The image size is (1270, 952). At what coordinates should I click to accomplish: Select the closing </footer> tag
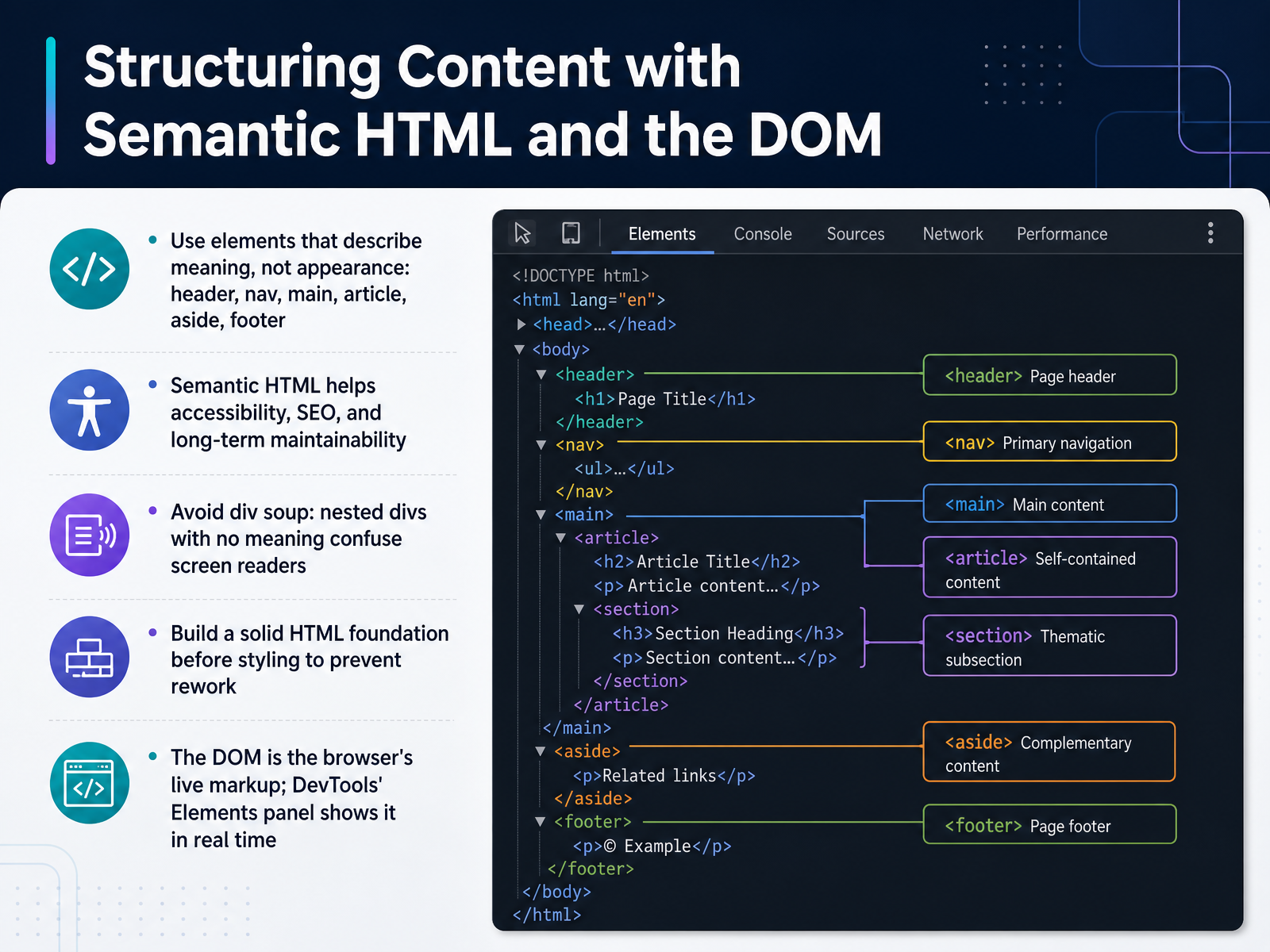click(x=591, y=869)
